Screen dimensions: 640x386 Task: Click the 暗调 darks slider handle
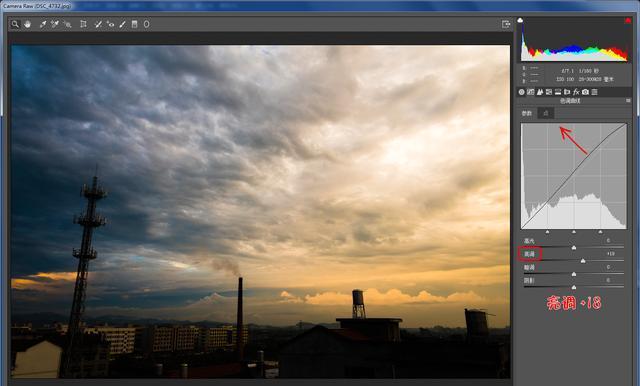point(574,274)
